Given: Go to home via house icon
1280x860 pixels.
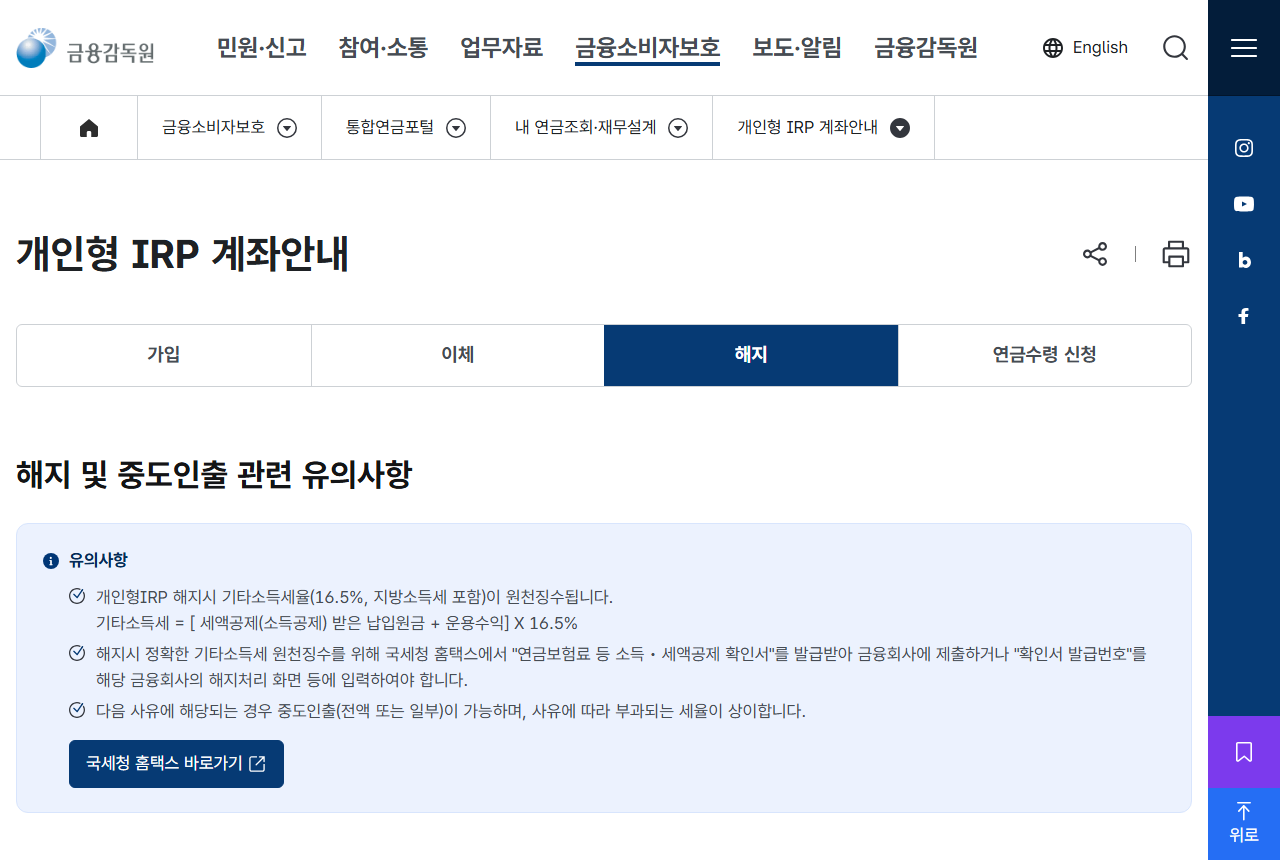Looking at the screenshot, I should (x=89, y=128).
